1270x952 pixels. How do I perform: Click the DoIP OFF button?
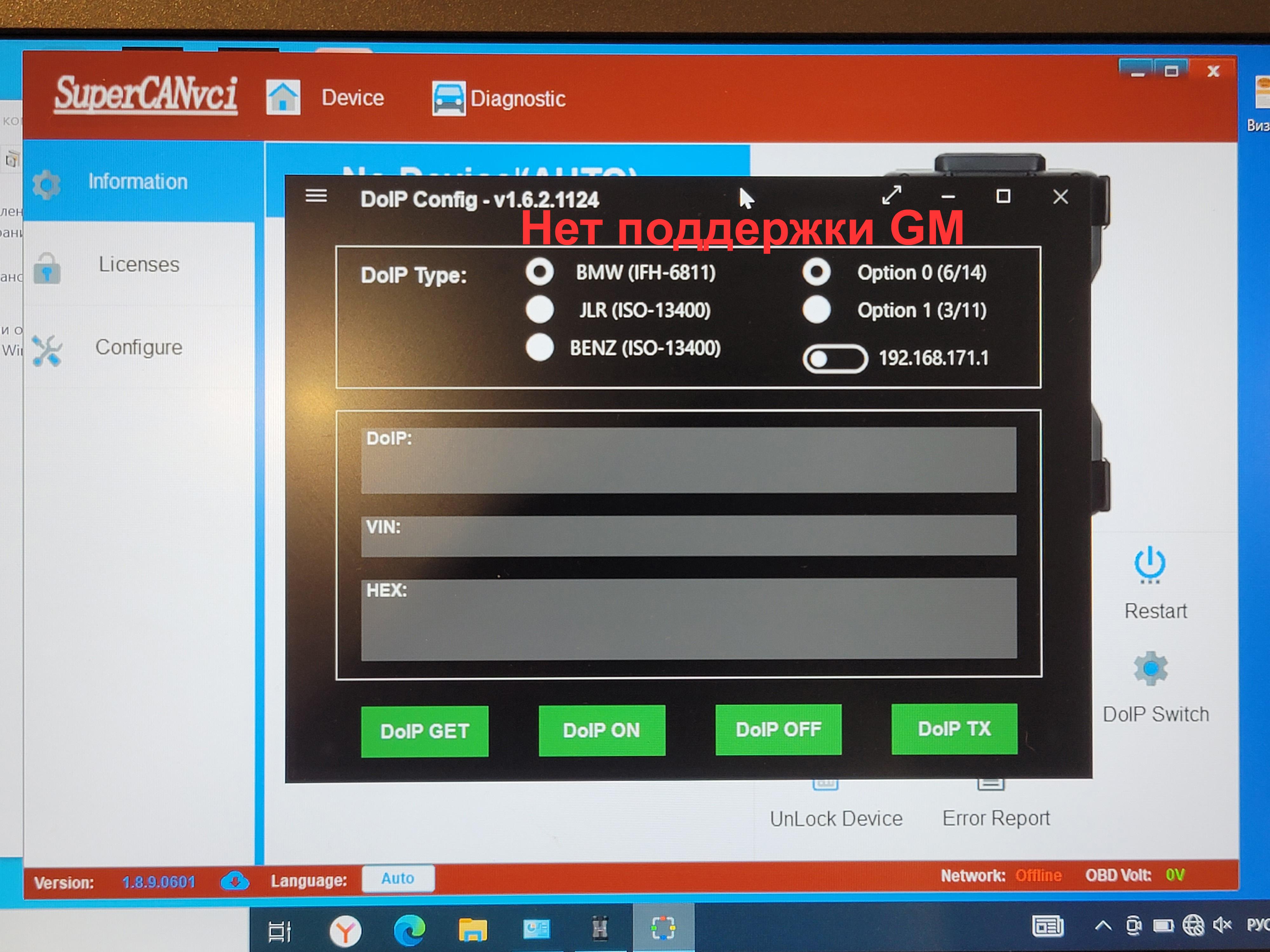click(779, 729)
